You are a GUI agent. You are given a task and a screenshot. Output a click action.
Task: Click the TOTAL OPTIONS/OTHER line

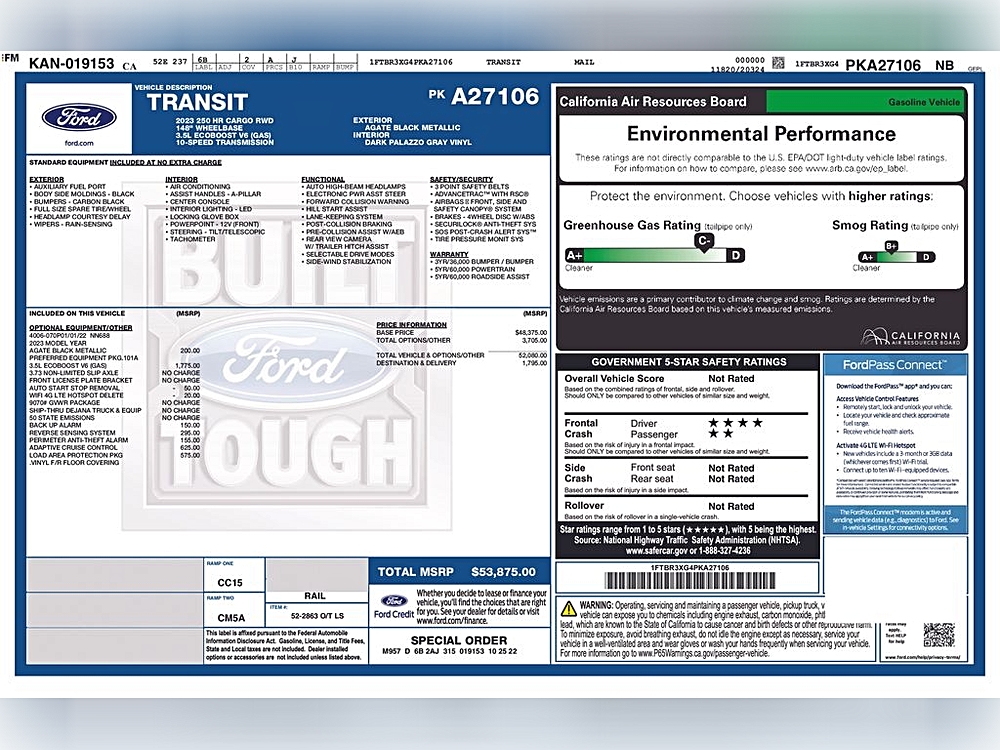point(461,340)
